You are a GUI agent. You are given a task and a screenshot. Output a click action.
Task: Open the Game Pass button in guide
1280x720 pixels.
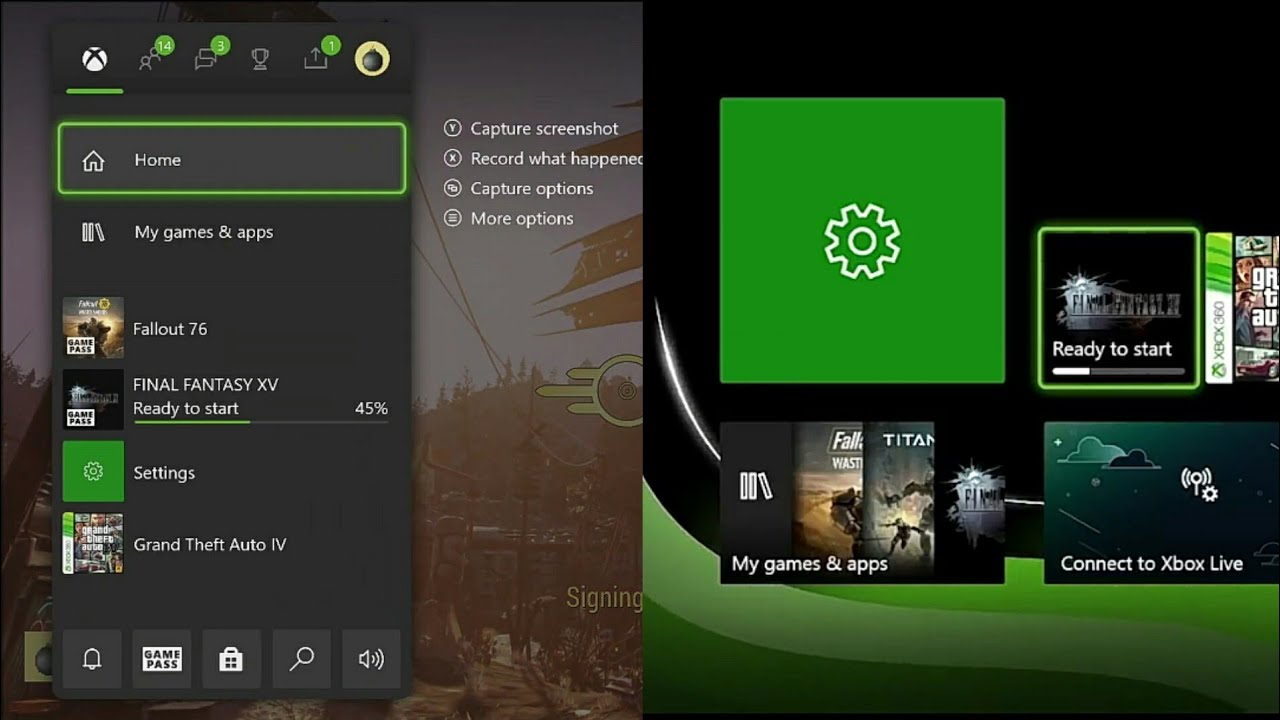162,659
